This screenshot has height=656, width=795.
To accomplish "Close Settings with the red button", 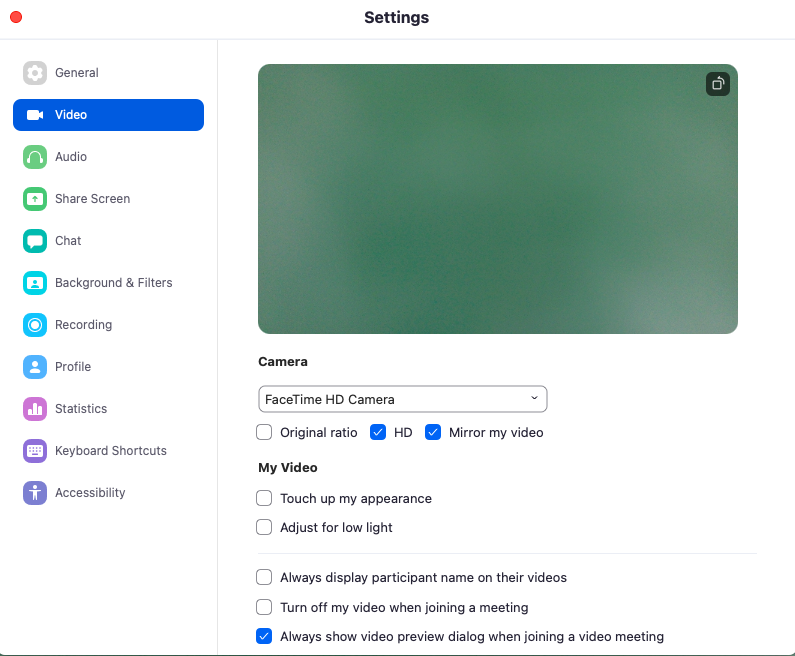I will 16,17.
